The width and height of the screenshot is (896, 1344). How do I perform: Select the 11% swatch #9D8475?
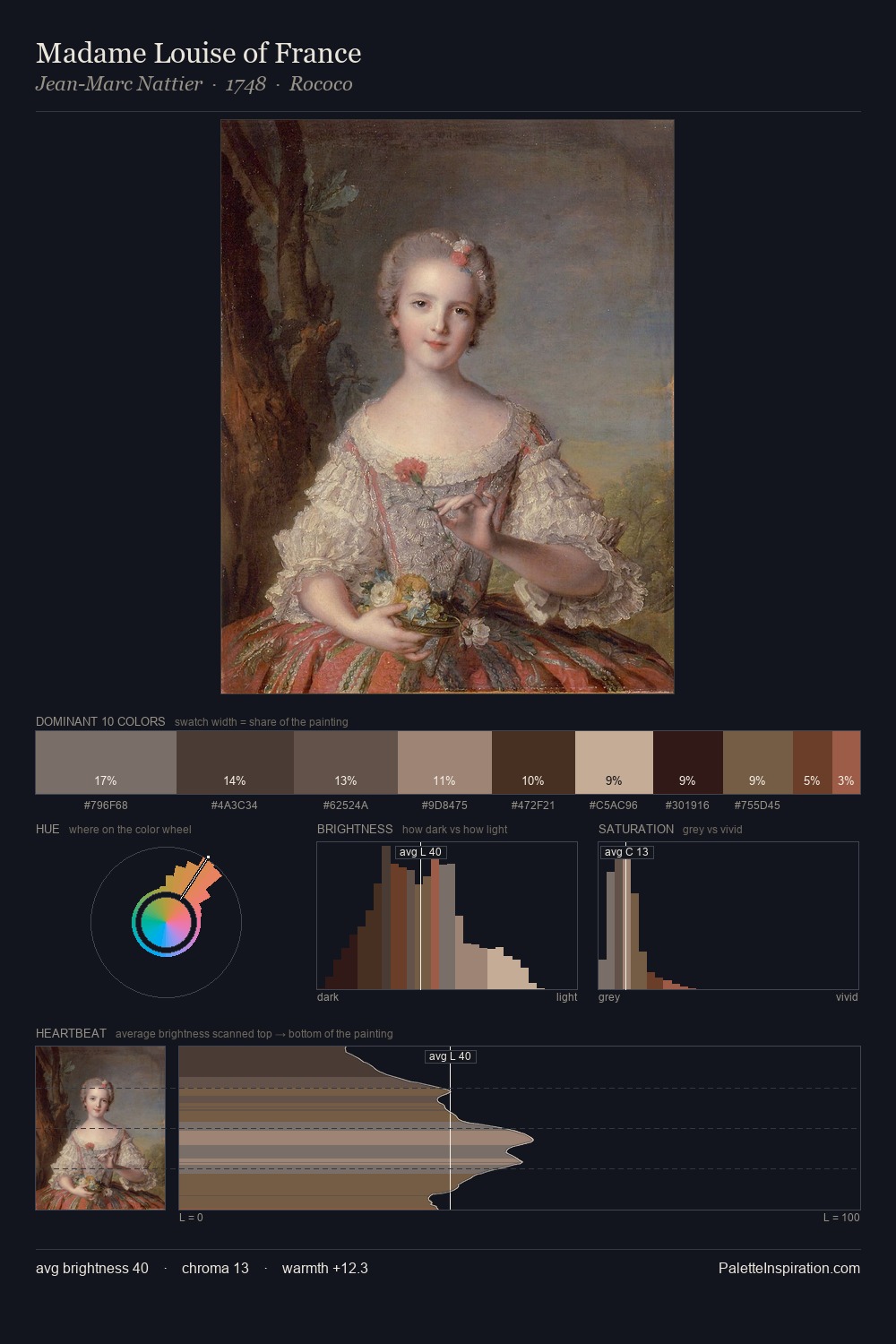pos(444,762)
